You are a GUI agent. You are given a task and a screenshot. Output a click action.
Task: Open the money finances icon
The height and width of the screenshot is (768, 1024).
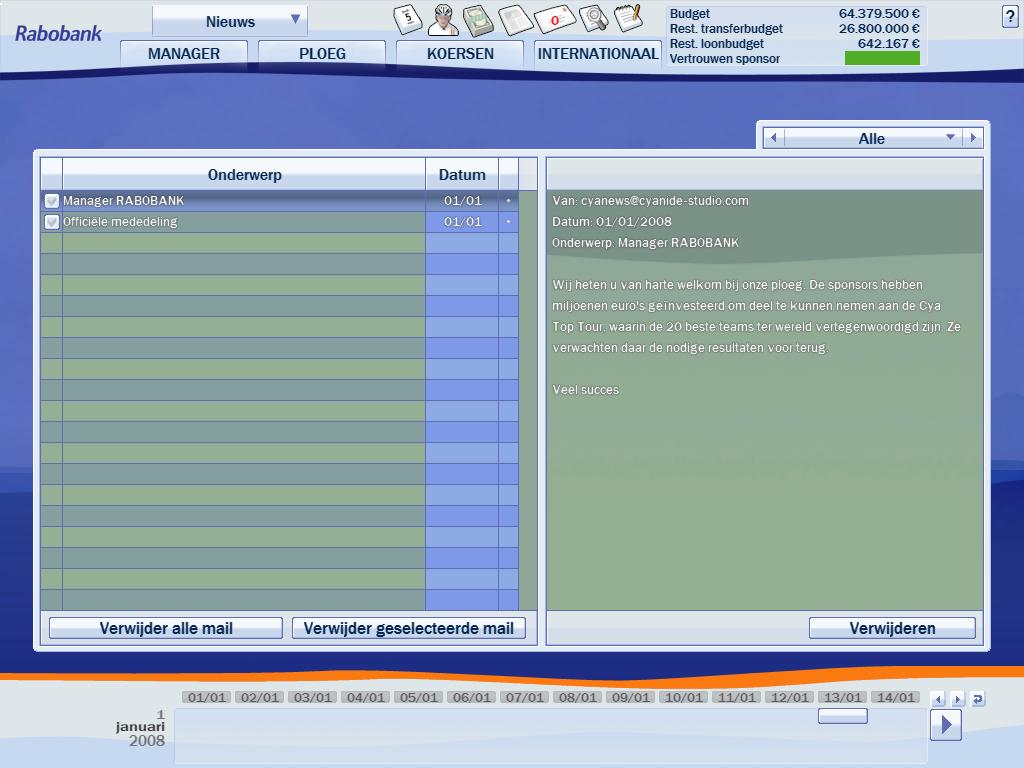[479, 20]
